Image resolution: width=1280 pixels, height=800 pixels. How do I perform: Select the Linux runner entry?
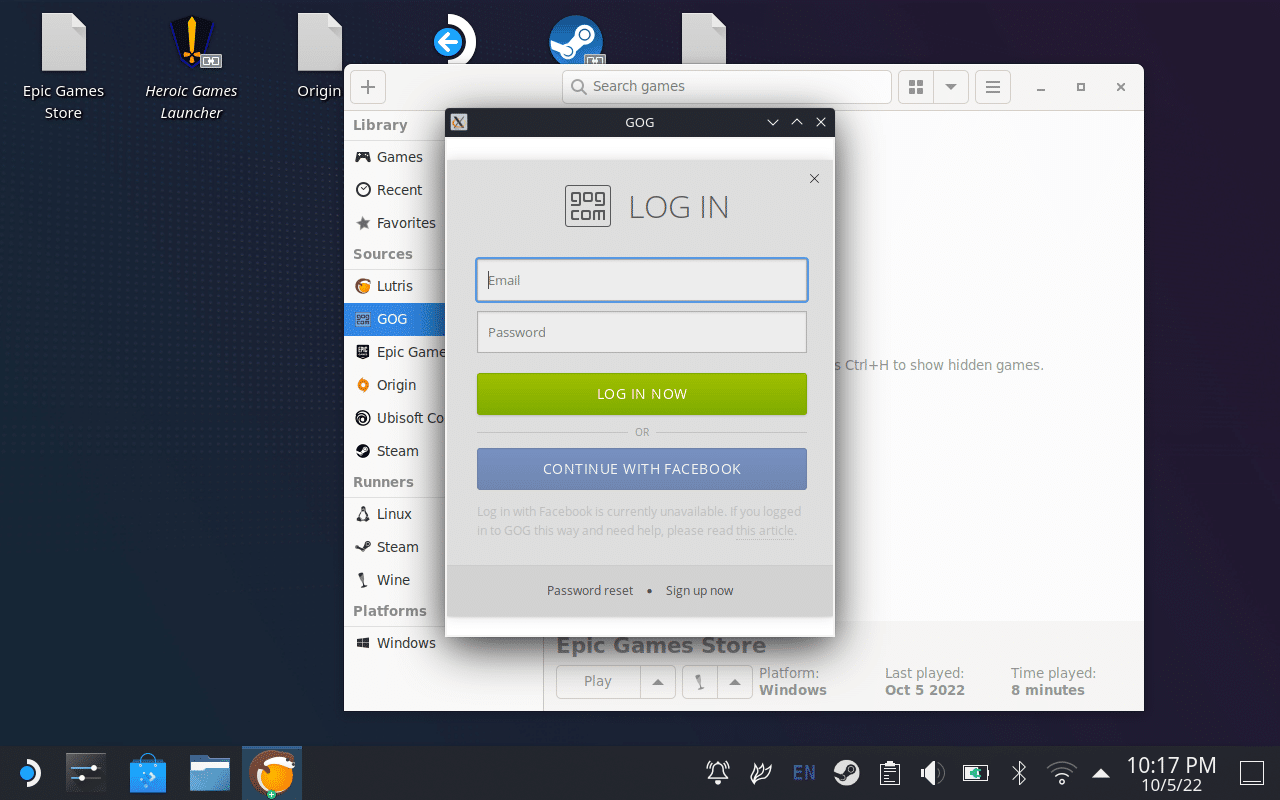[395, 514]
